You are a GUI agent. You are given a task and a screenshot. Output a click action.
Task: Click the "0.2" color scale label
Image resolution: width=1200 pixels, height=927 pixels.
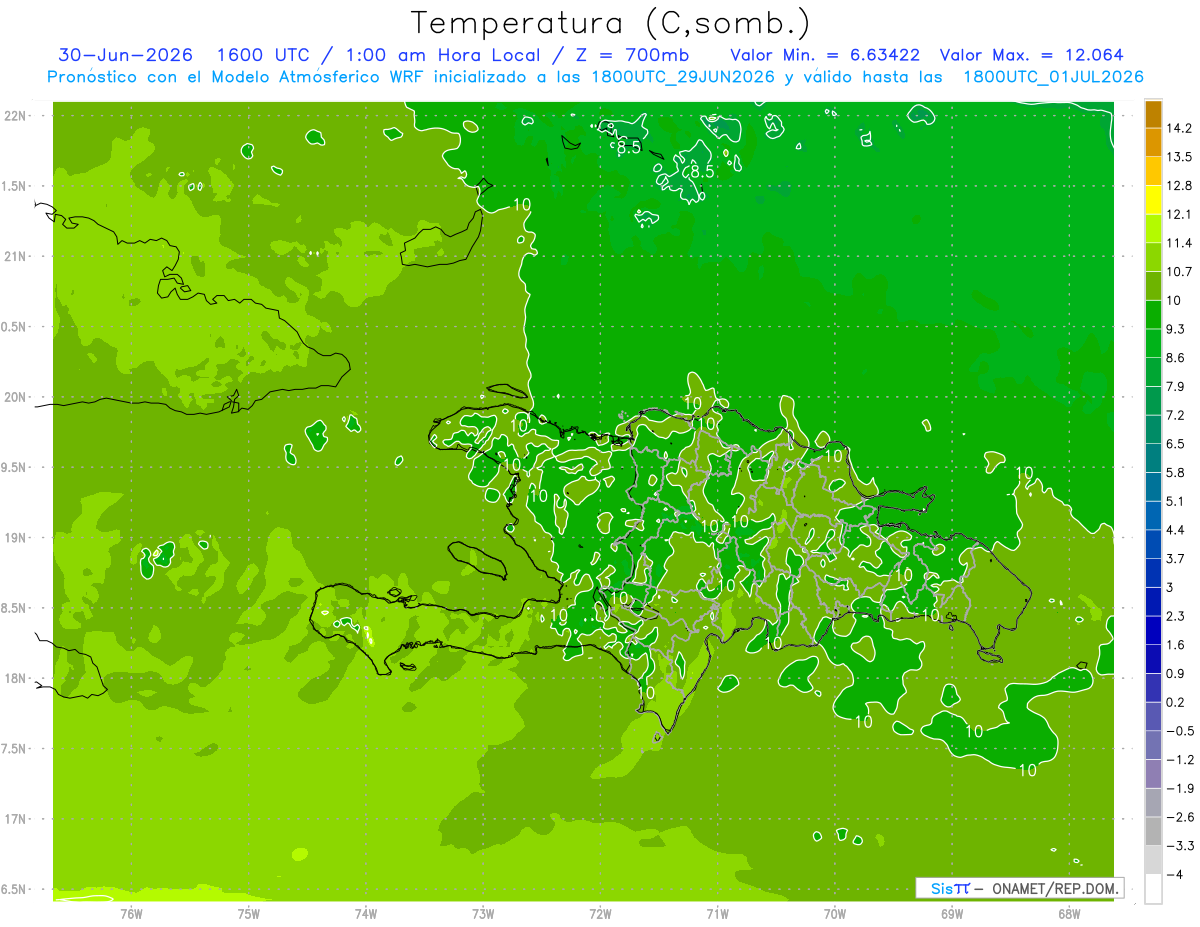(1176, 702)
